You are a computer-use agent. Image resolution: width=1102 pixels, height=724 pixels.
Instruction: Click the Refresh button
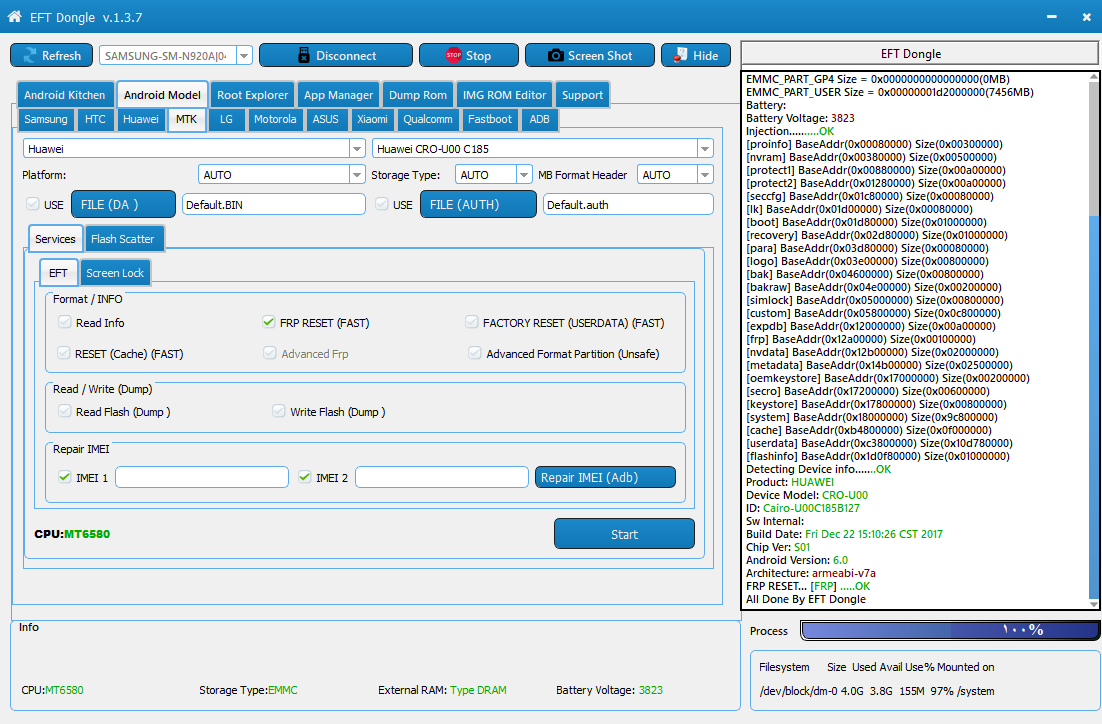(x=51, y=56)
